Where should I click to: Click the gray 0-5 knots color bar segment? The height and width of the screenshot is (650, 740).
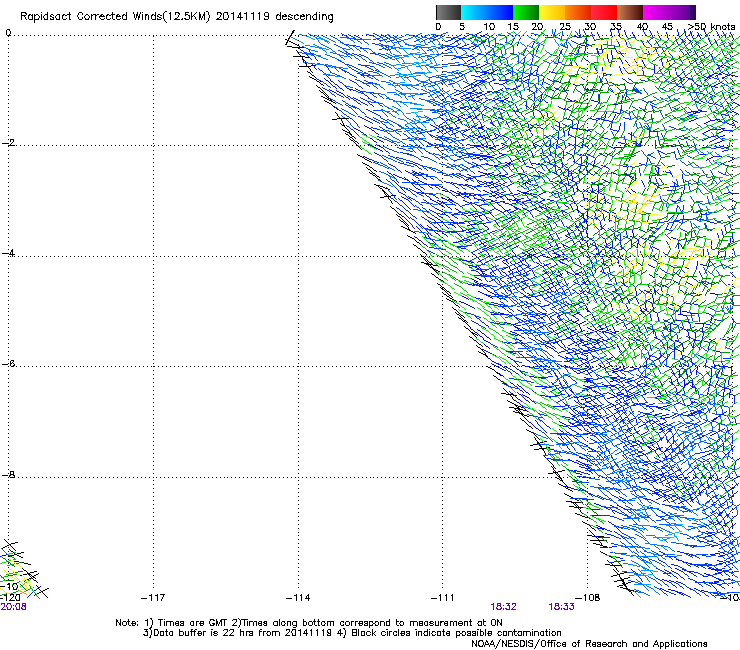point(448,12)
